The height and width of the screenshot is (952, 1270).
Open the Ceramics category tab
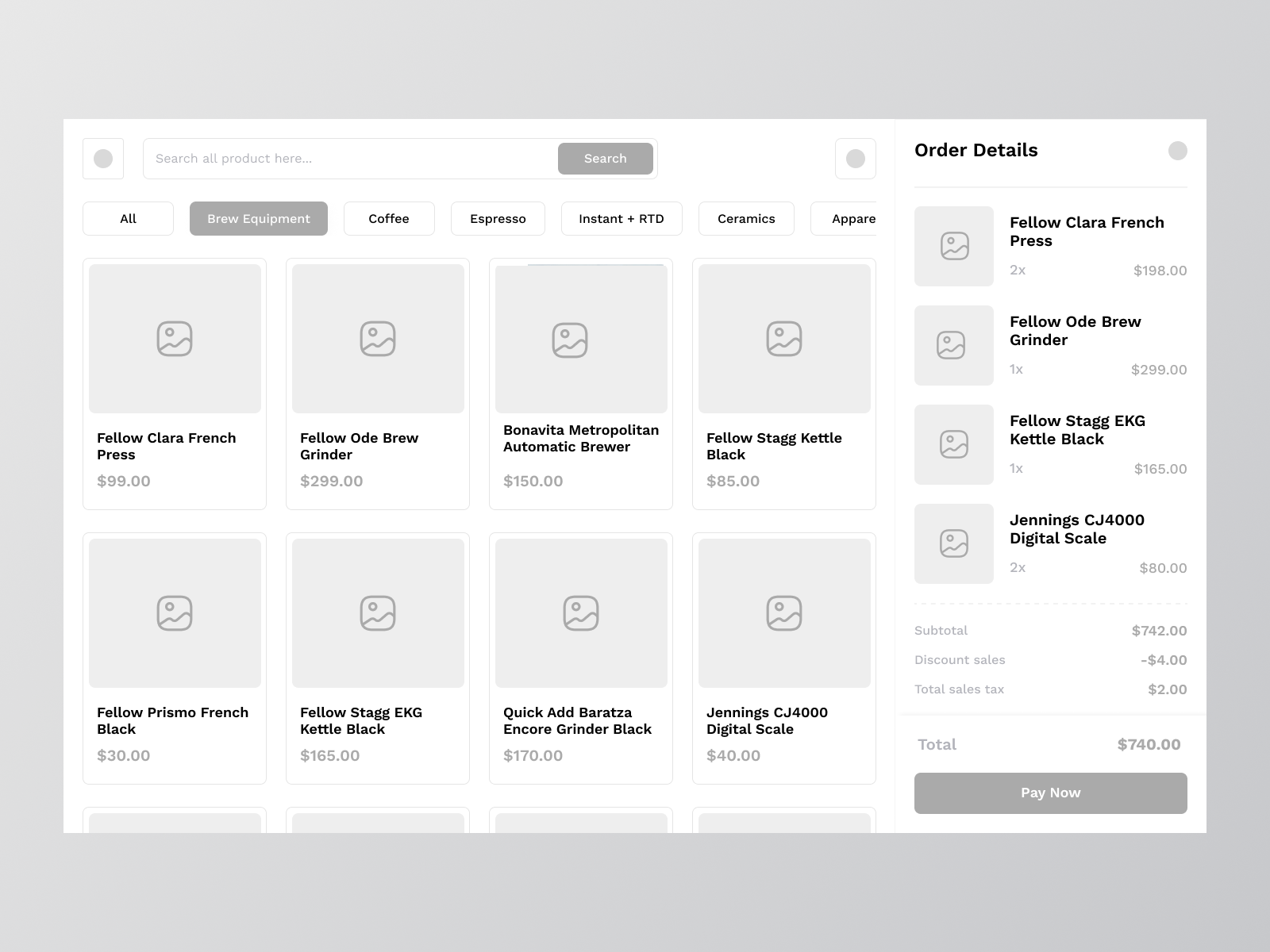click(746, 218)
